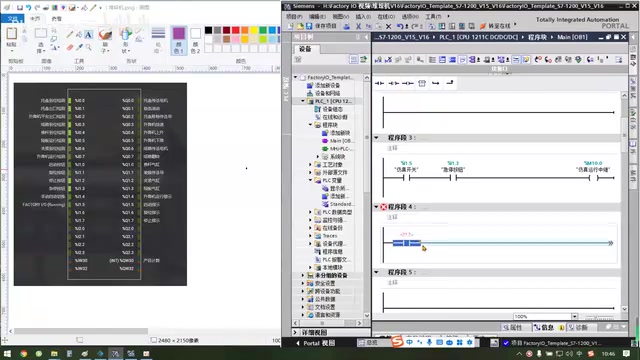The height and width of the screenshot is (360, 640).
Task: Click the download to device icon
Action: click(442, 26)
